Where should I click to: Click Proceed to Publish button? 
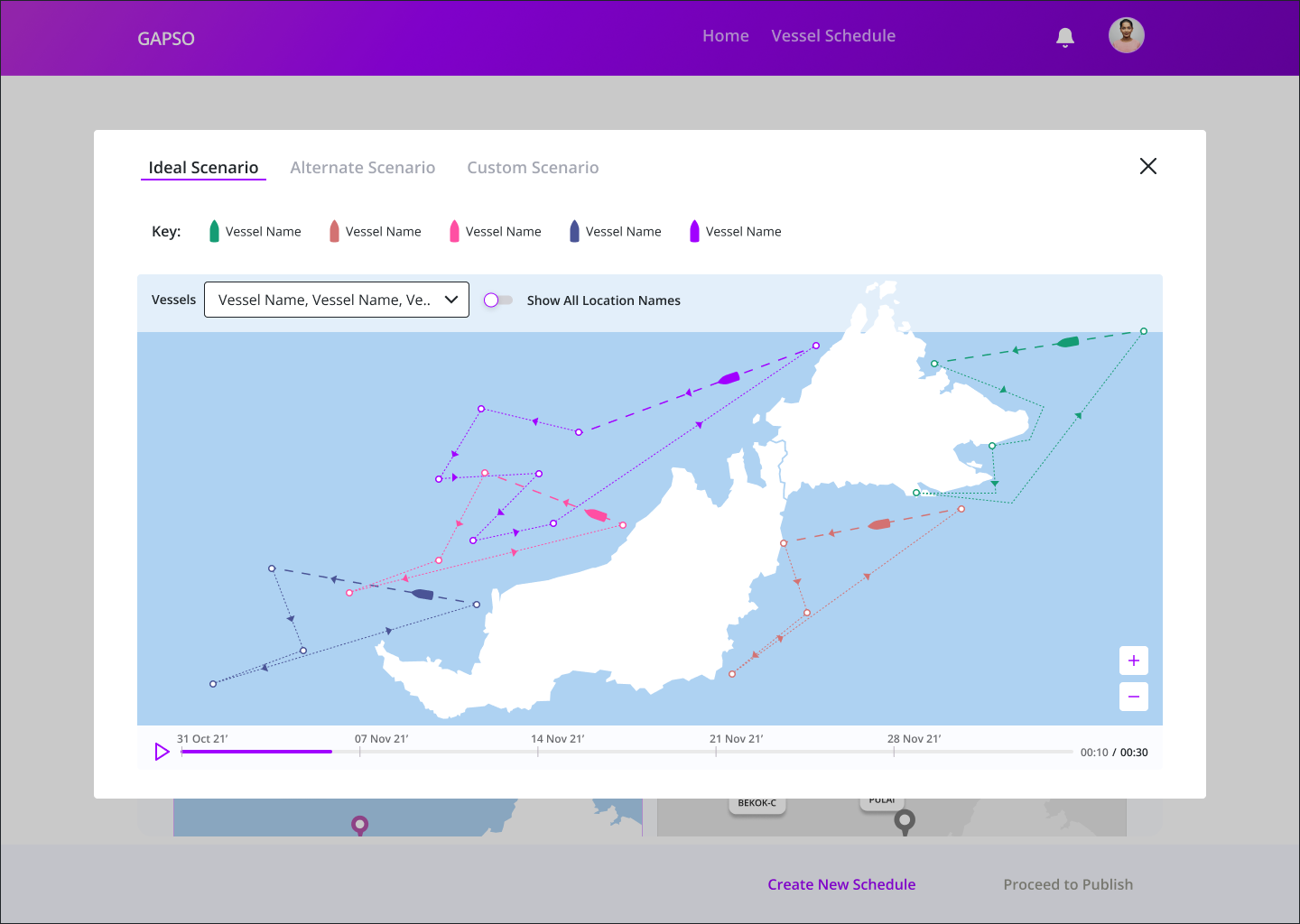(x=1068, y=884)
